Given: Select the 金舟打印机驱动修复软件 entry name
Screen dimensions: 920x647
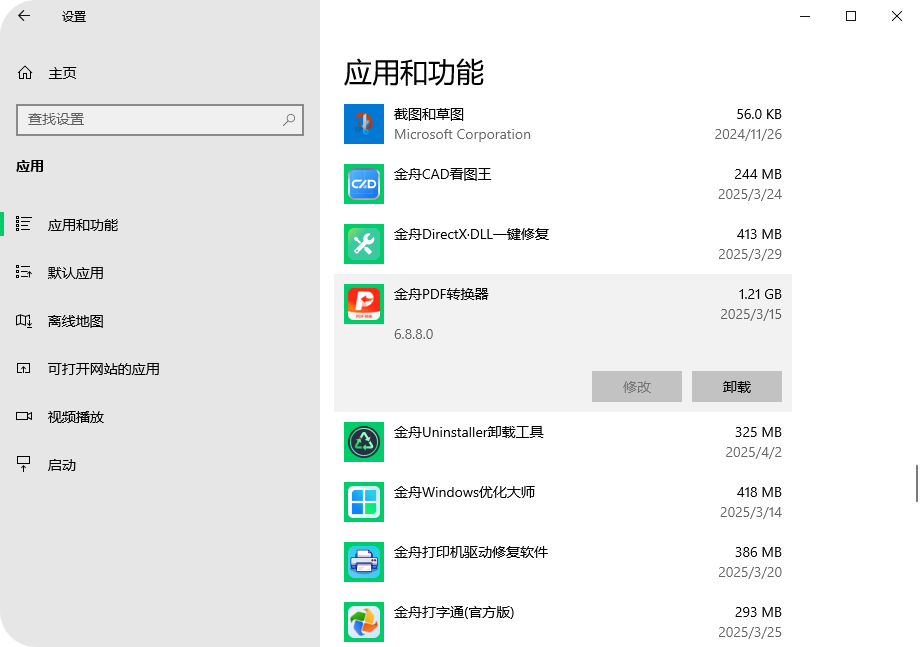Looking at the screenshot, I should point(471,552).
